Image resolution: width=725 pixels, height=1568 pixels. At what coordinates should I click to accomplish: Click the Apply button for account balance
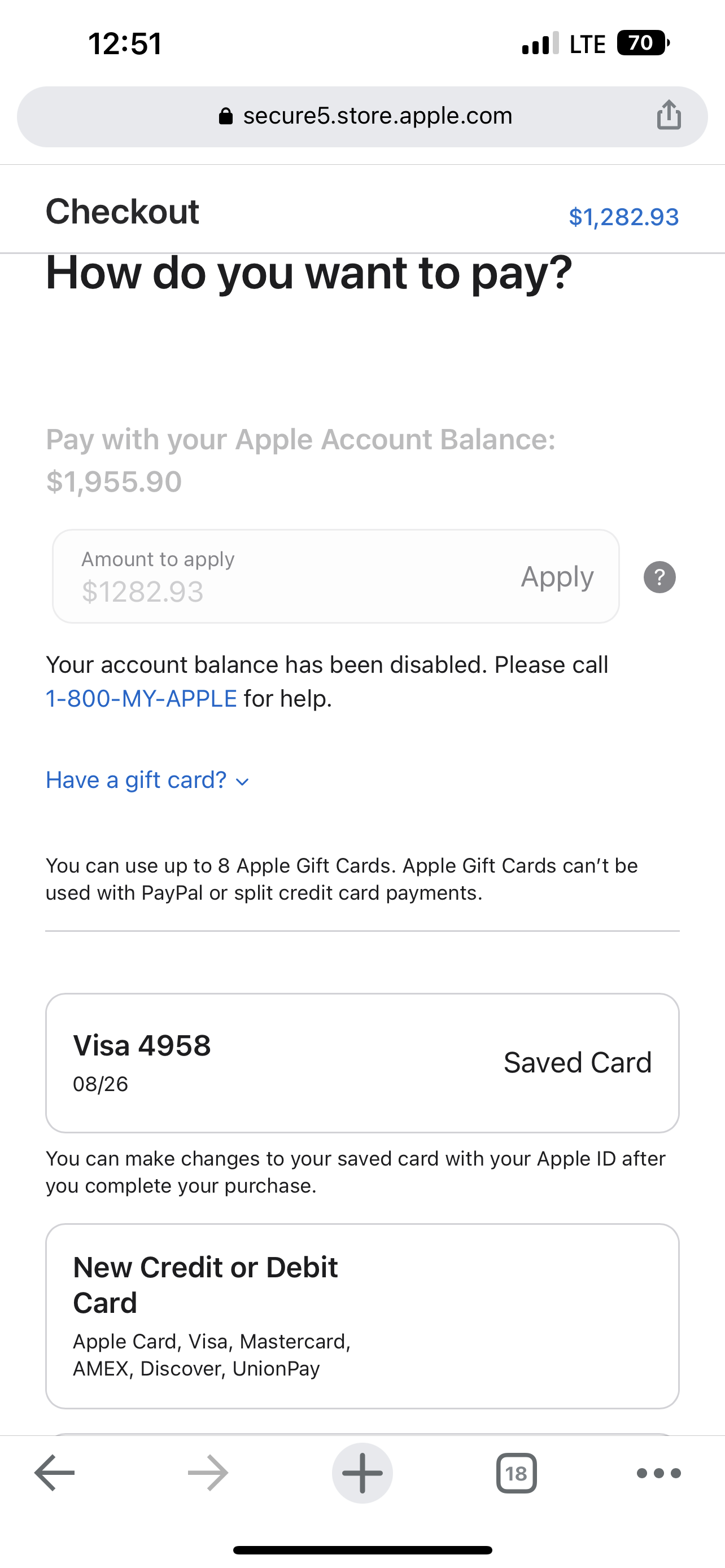557,576
